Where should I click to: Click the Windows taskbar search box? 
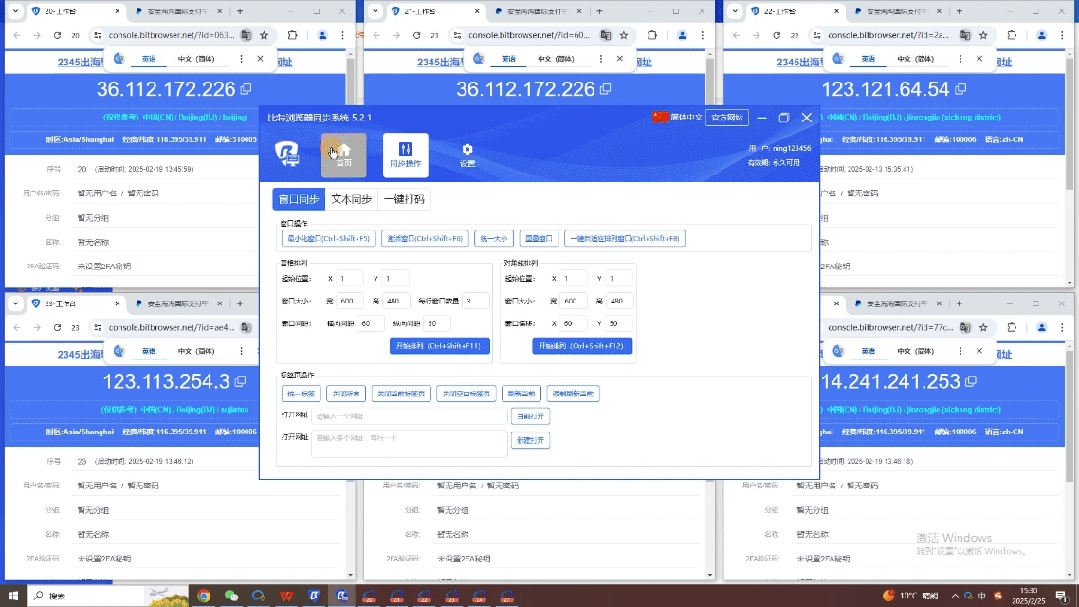86,595
